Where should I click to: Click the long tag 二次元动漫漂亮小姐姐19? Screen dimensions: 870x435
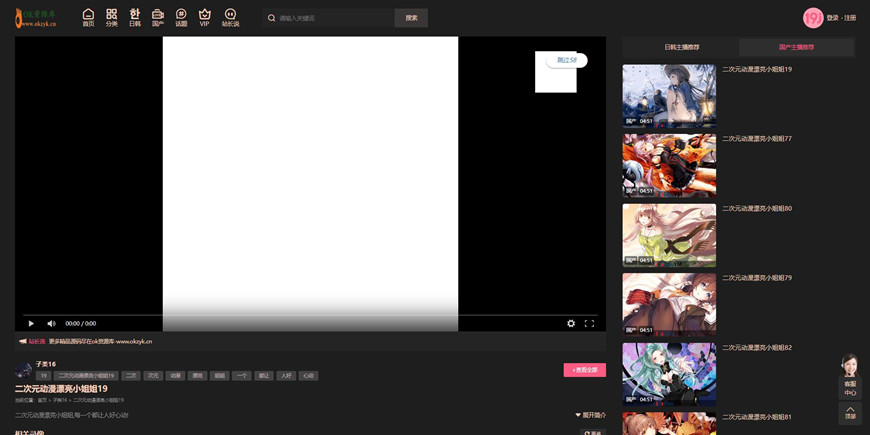86,376
